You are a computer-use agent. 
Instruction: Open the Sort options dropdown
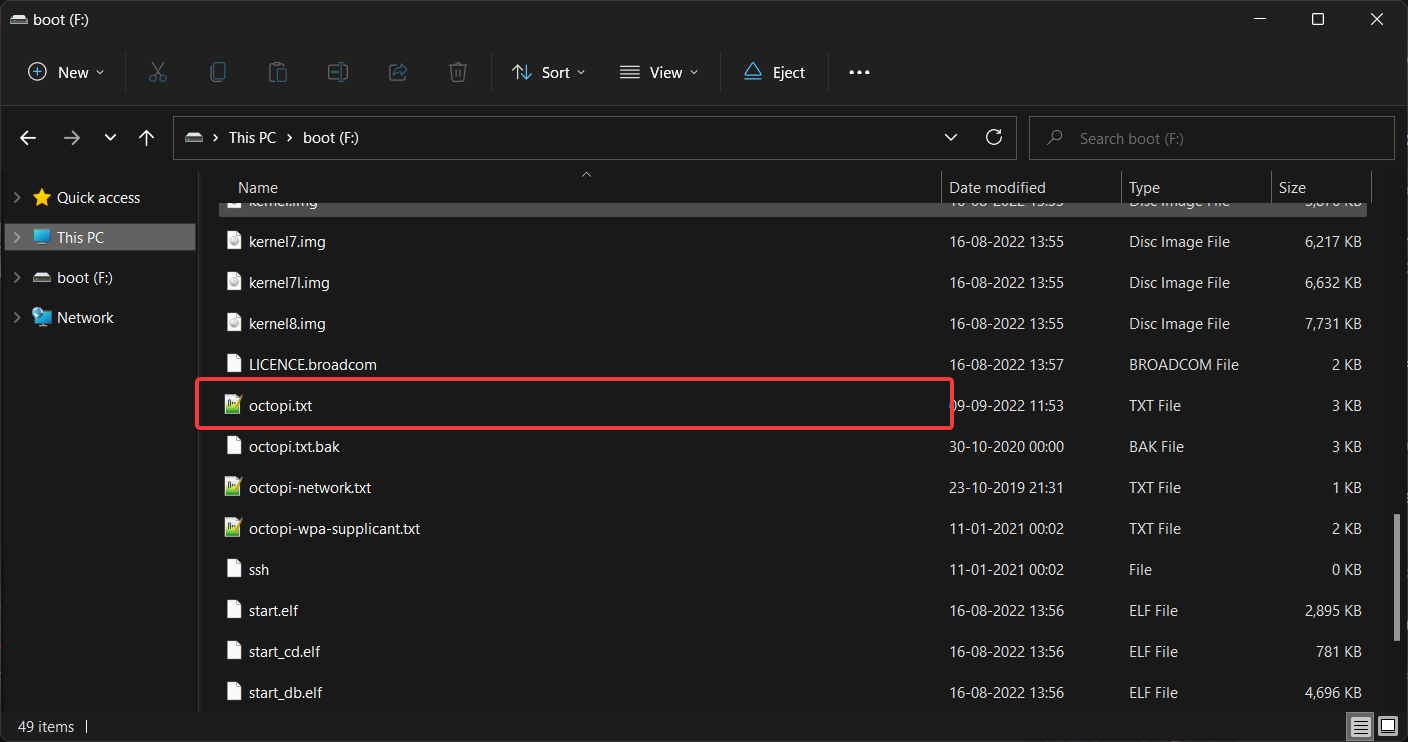[x=548, y=72]
